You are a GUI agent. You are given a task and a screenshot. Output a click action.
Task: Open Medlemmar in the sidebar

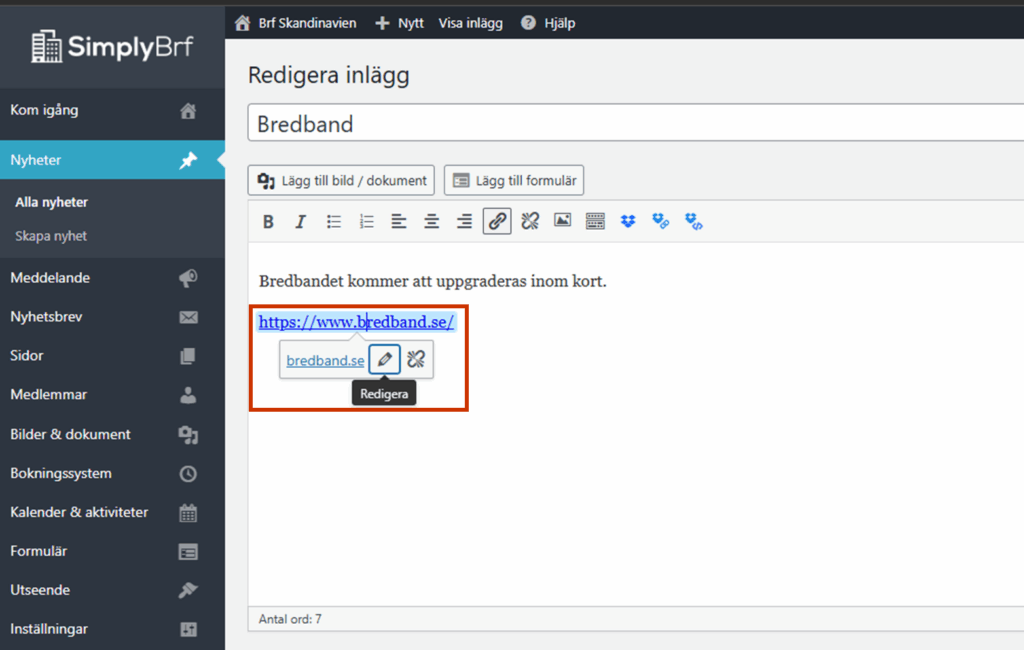(112, 395)
